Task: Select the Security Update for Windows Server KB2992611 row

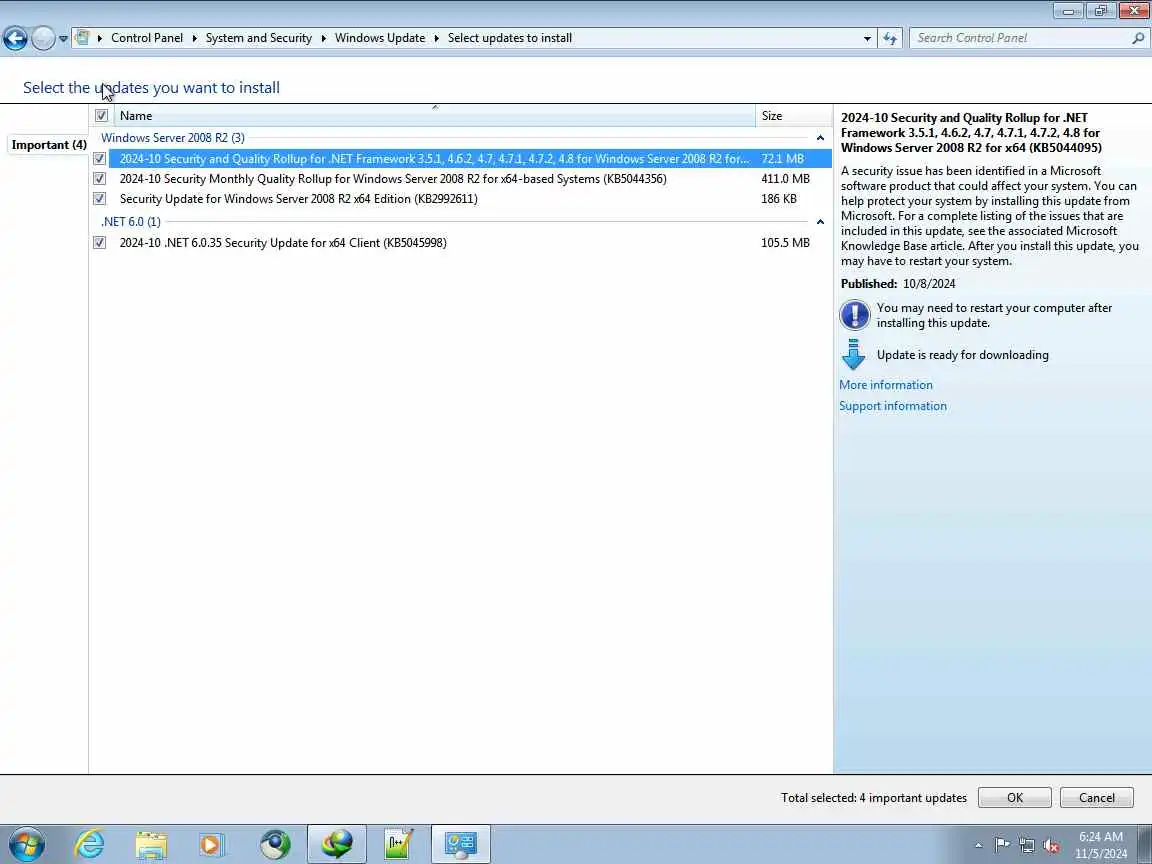Action: pos(470,198)
